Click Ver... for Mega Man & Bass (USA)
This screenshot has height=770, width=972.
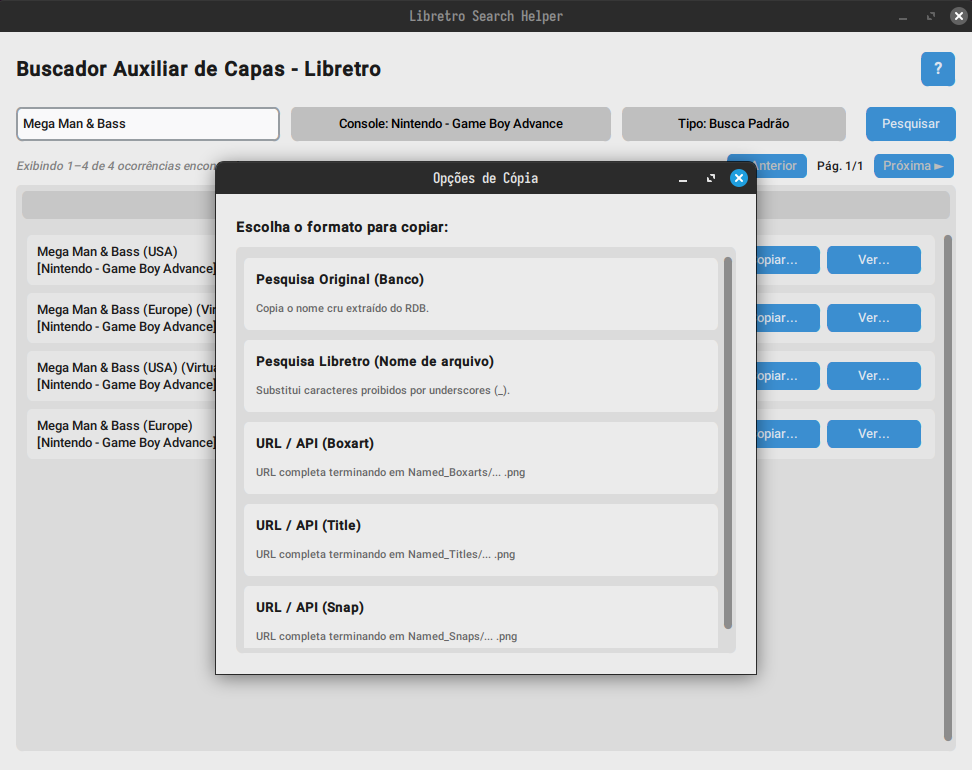[873, 260]
